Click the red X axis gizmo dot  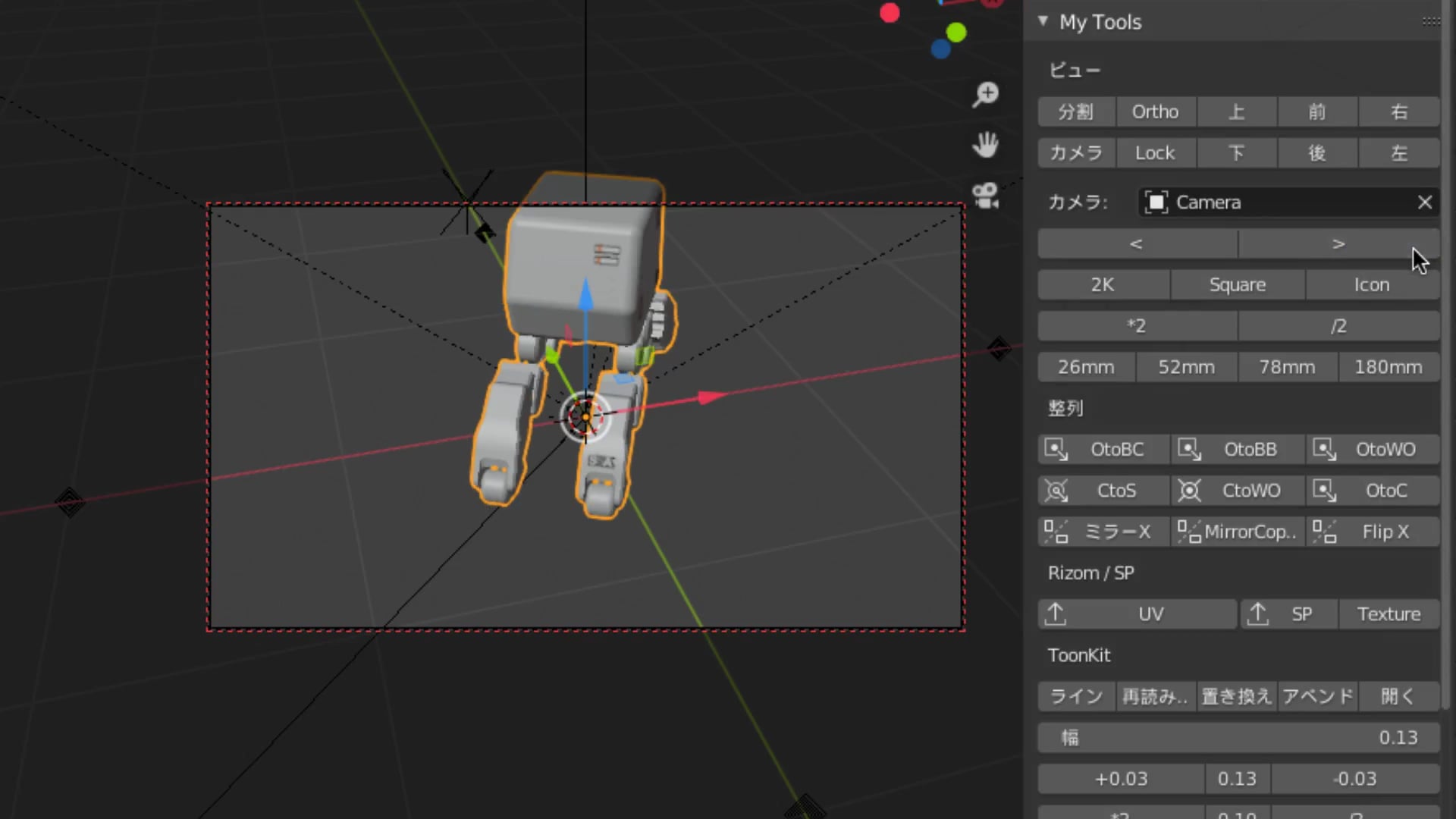pyautogui.click(x=890, y=13)
